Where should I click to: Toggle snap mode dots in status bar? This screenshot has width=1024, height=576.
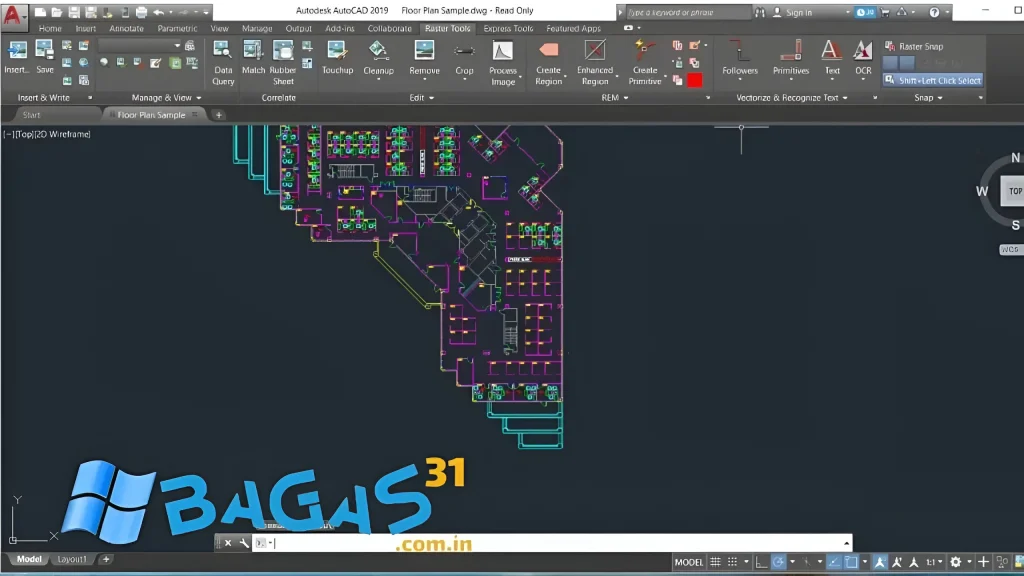(733, 562)
